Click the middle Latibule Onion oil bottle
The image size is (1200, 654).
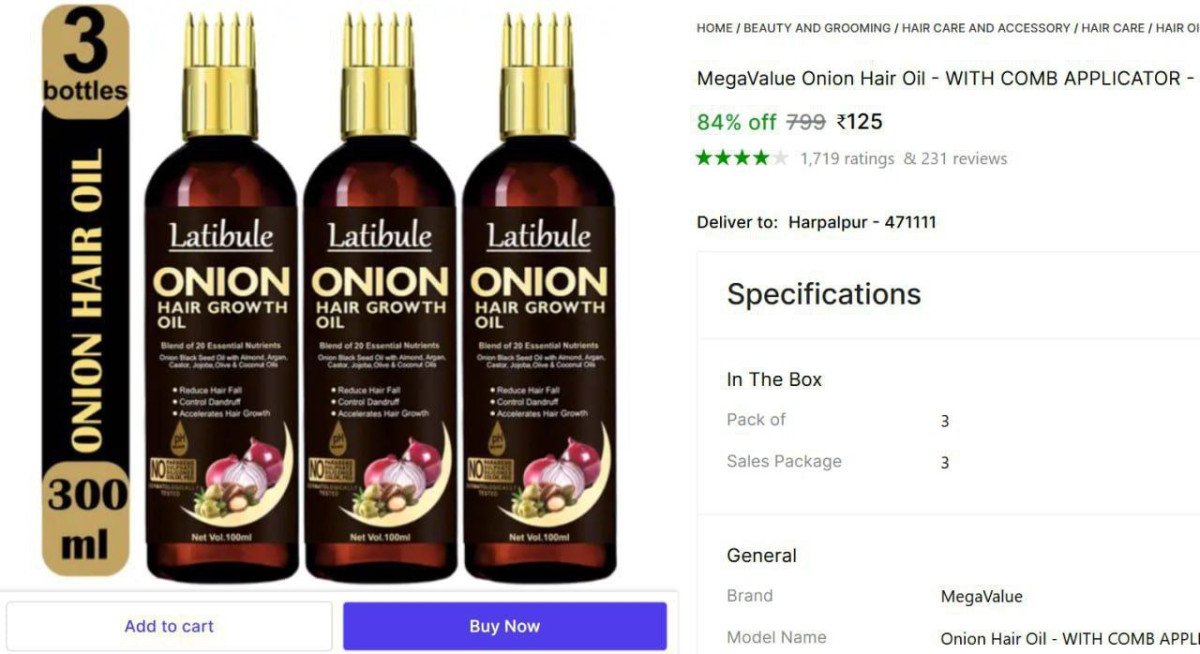[x=380, y=298]
